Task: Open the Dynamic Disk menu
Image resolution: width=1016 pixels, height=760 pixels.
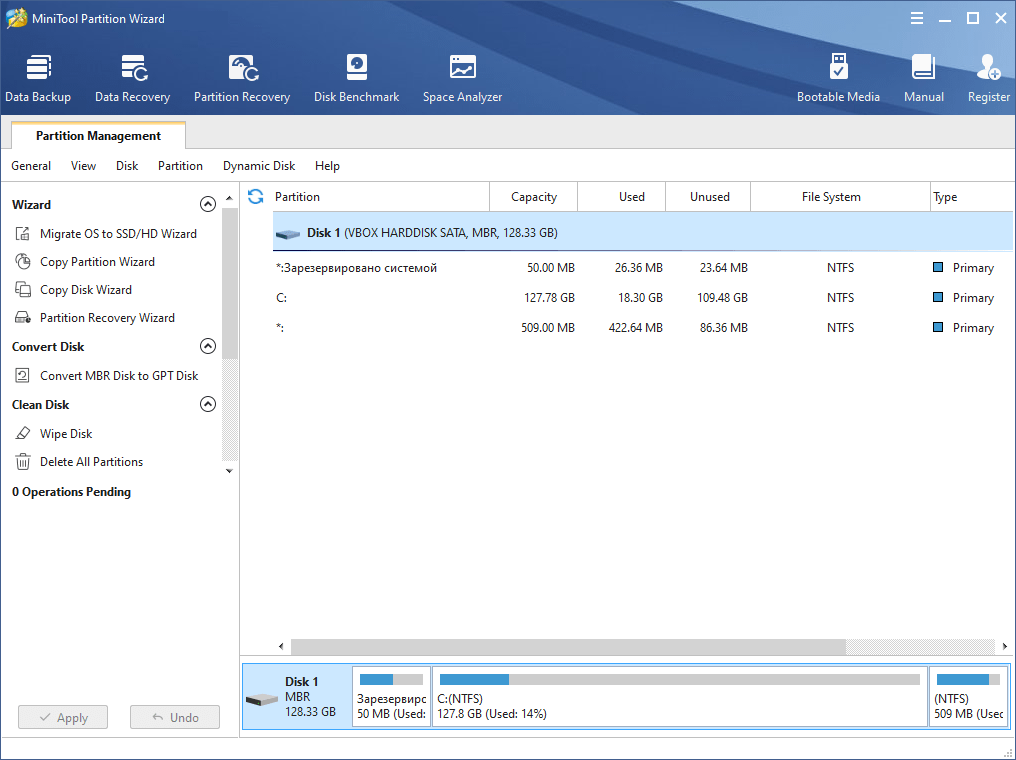Action: pos(259,166)
